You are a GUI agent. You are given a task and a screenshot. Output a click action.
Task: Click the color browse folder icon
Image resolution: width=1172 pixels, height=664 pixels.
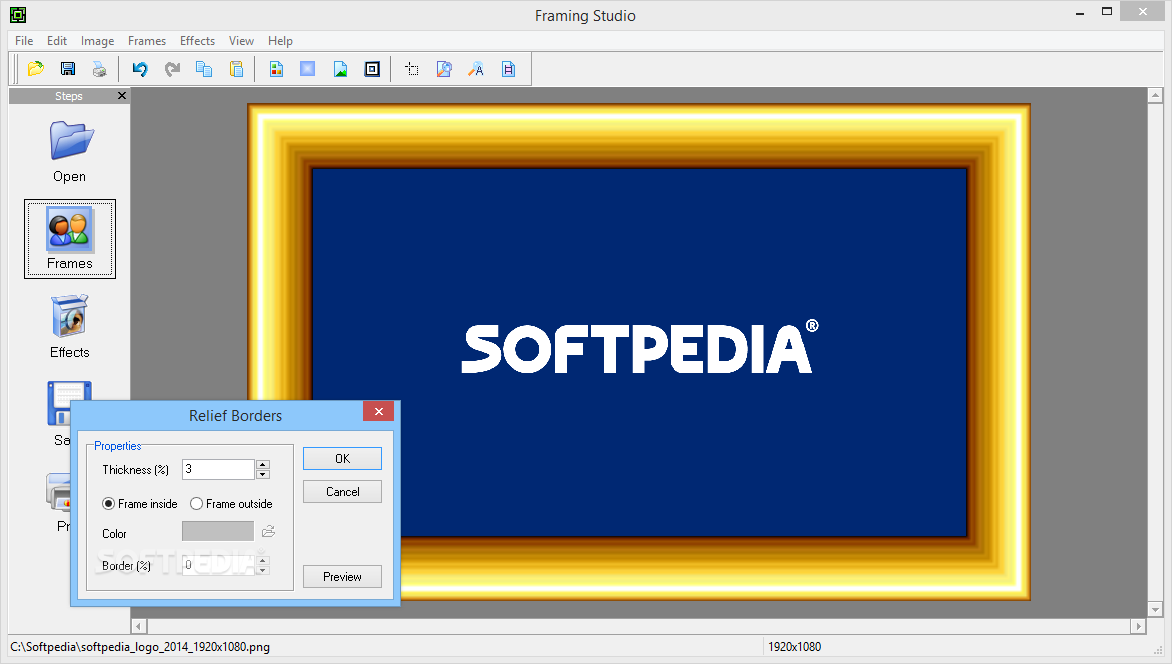tap(268, 532)
